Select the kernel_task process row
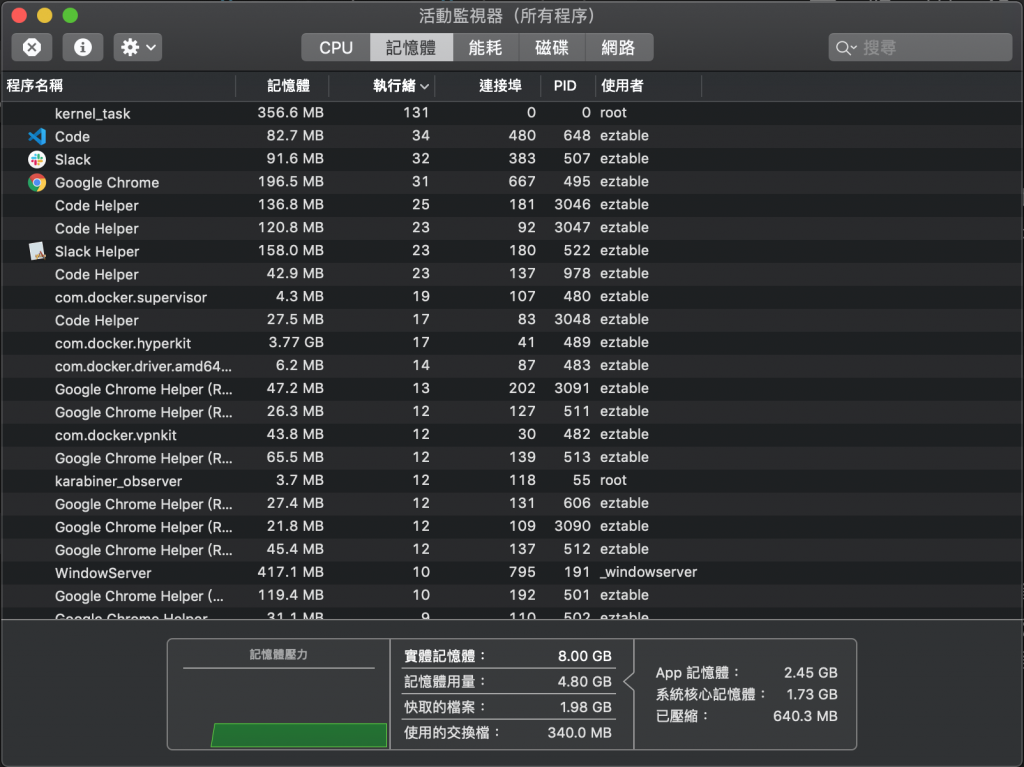Viewport: 1024px width, 767px height. 512,113
